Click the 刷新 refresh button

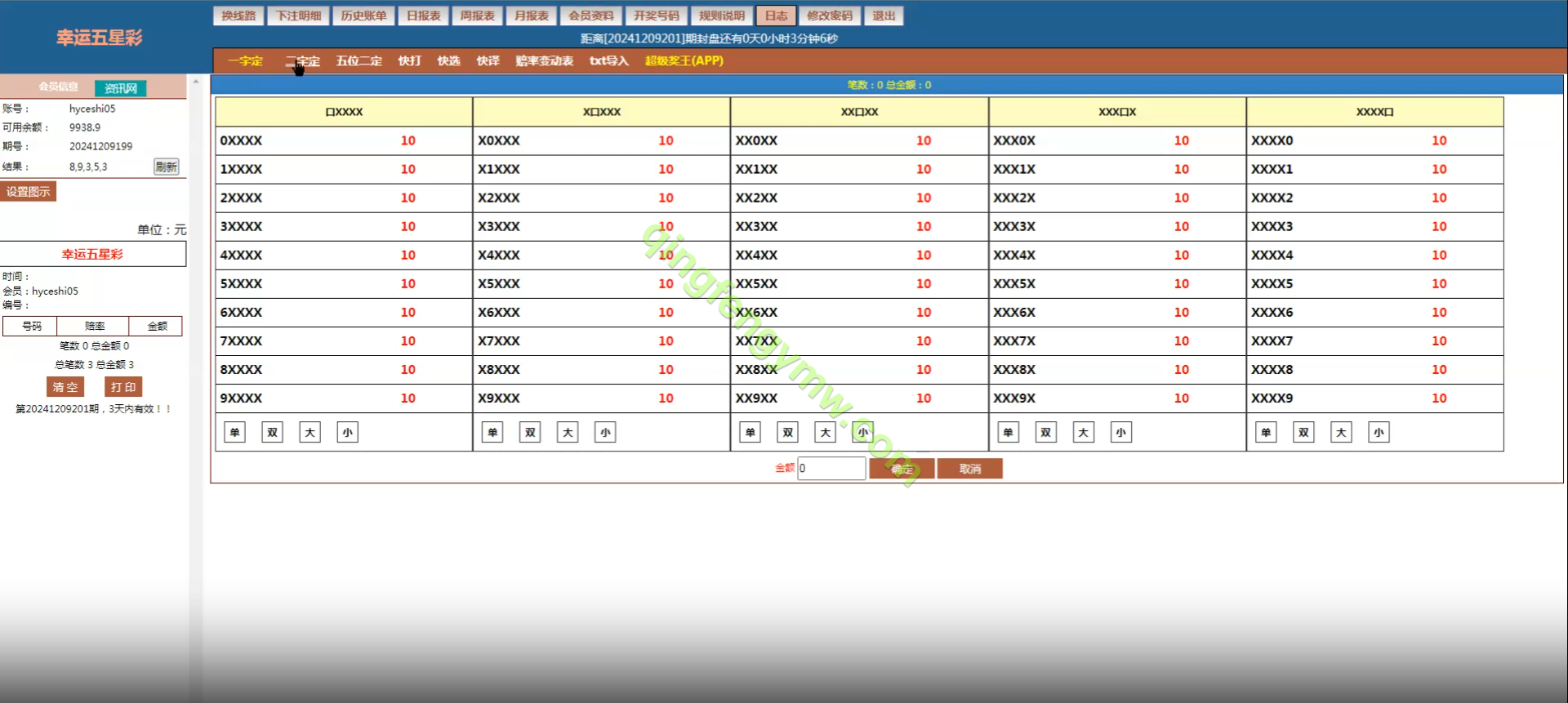[166, 167]
